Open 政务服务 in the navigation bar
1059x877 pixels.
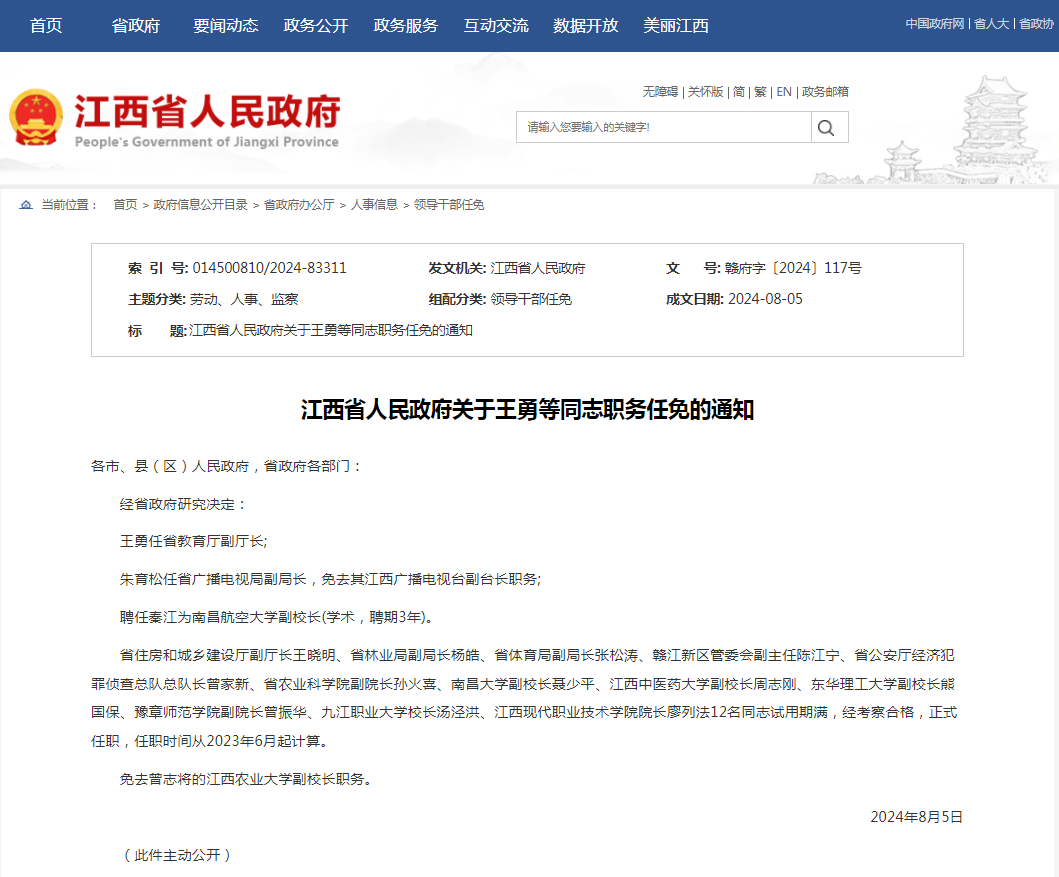[405, 26]
